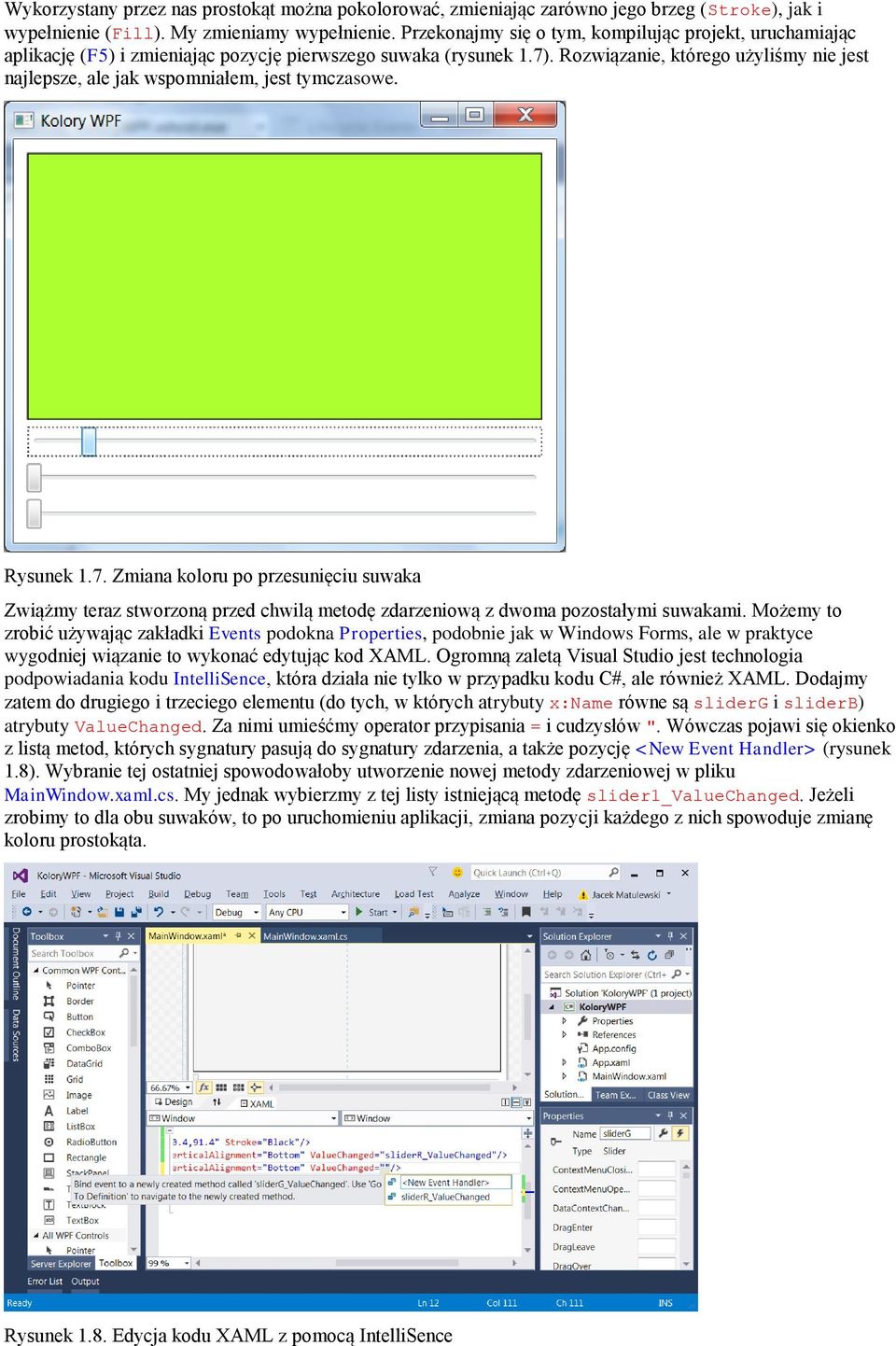The width and height of the screenshot is (896, 1346).
Task: Select the Button control in Toolbox
Action: tap(79, 1017)
